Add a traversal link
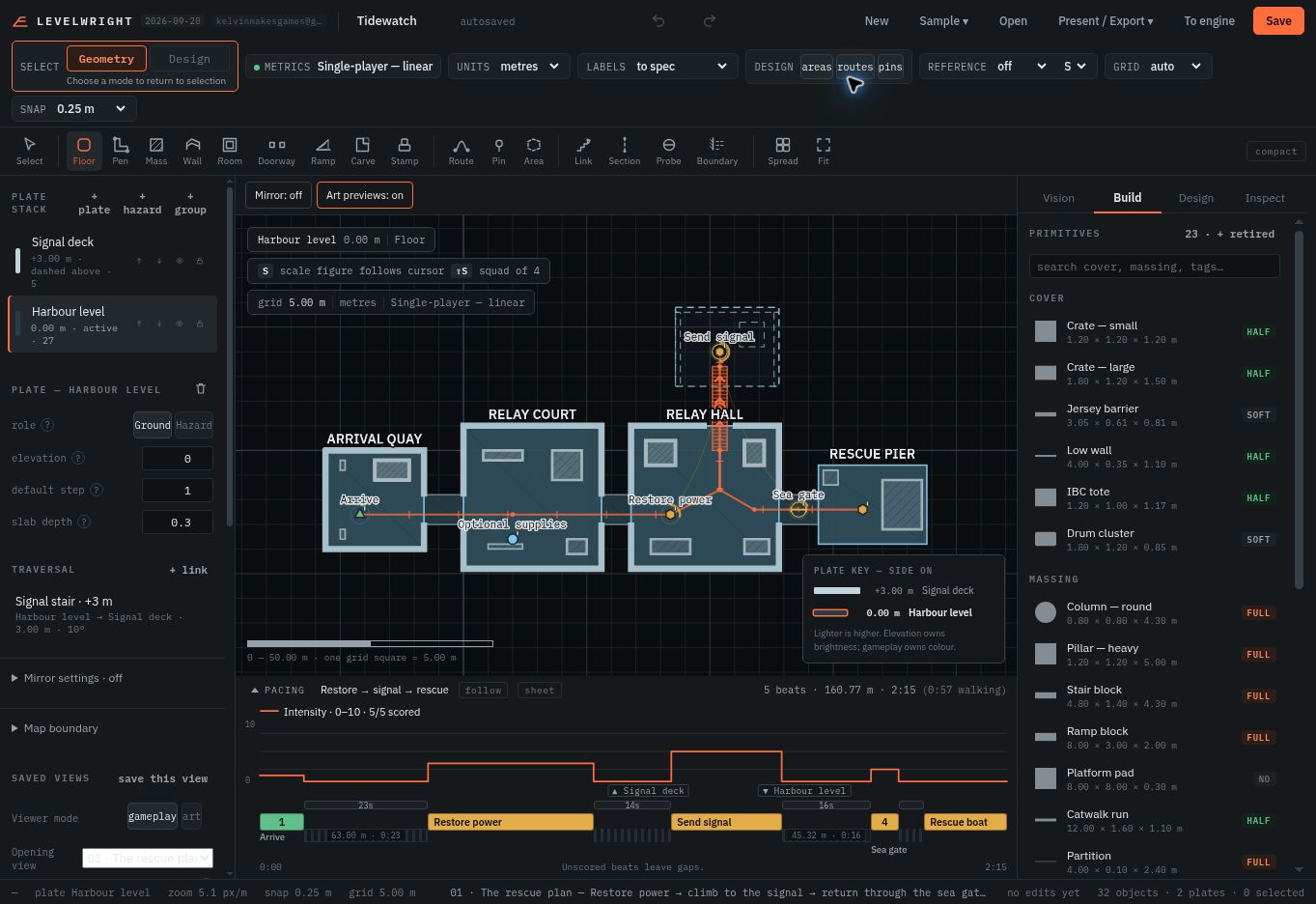The width and height of the screenshot is (1316, 904). 188,570
